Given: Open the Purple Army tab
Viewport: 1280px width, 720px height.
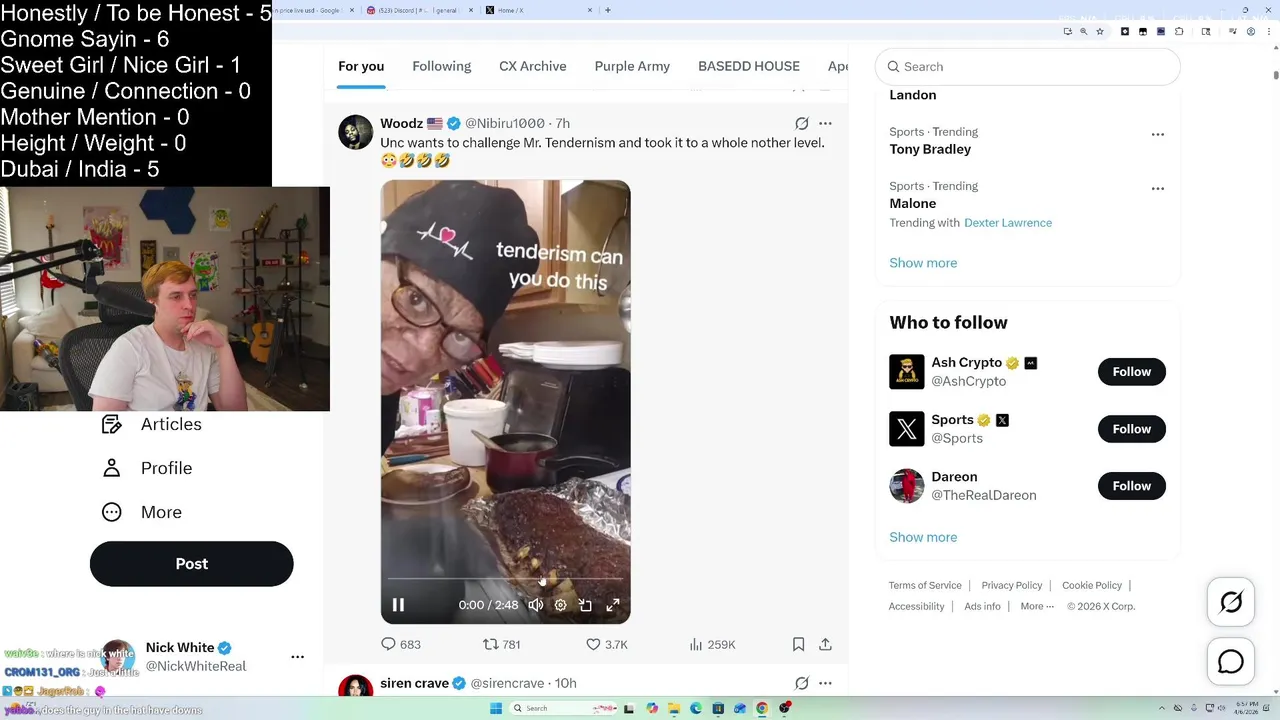Looking at the screenshot, I should coord(632,66).
